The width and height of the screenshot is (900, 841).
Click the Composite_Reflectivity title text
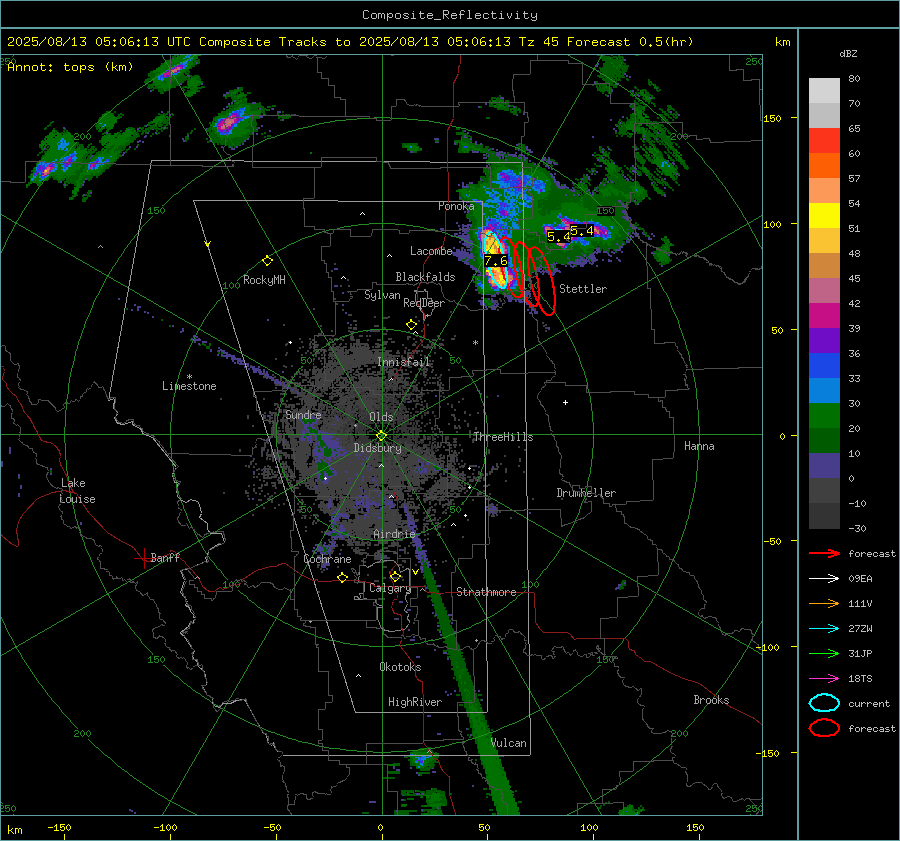coord(449,15)
